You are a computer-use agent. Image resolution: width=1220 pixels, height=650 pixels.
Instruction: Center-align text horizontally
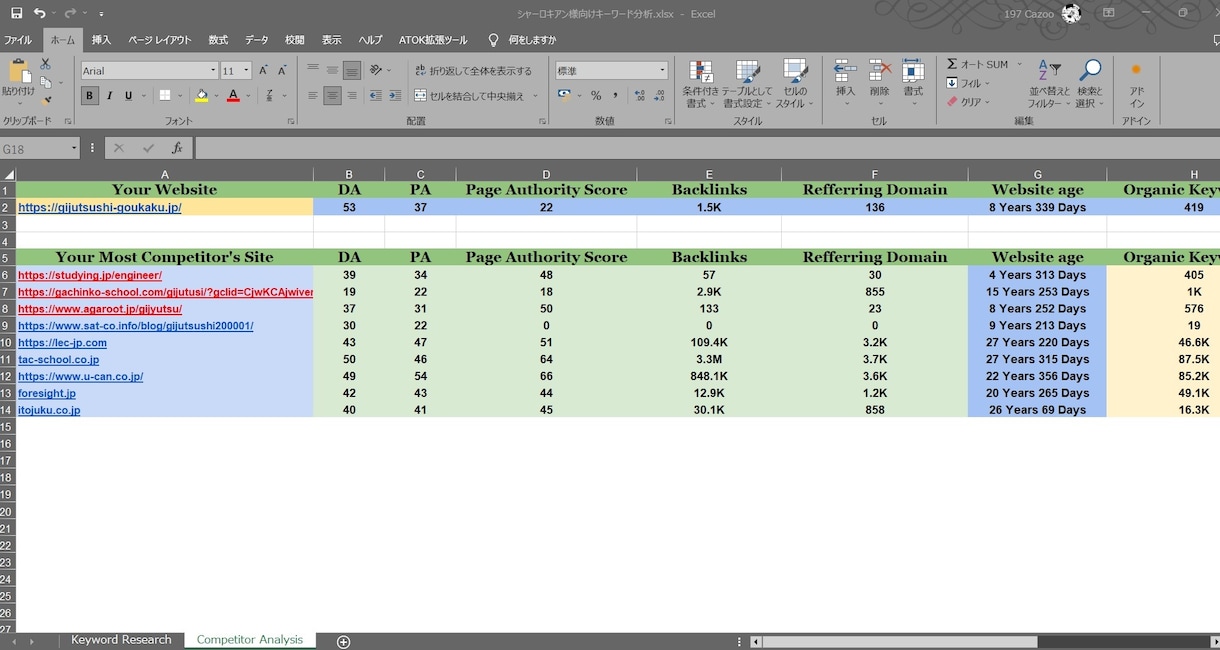click(x=332, y=96)
